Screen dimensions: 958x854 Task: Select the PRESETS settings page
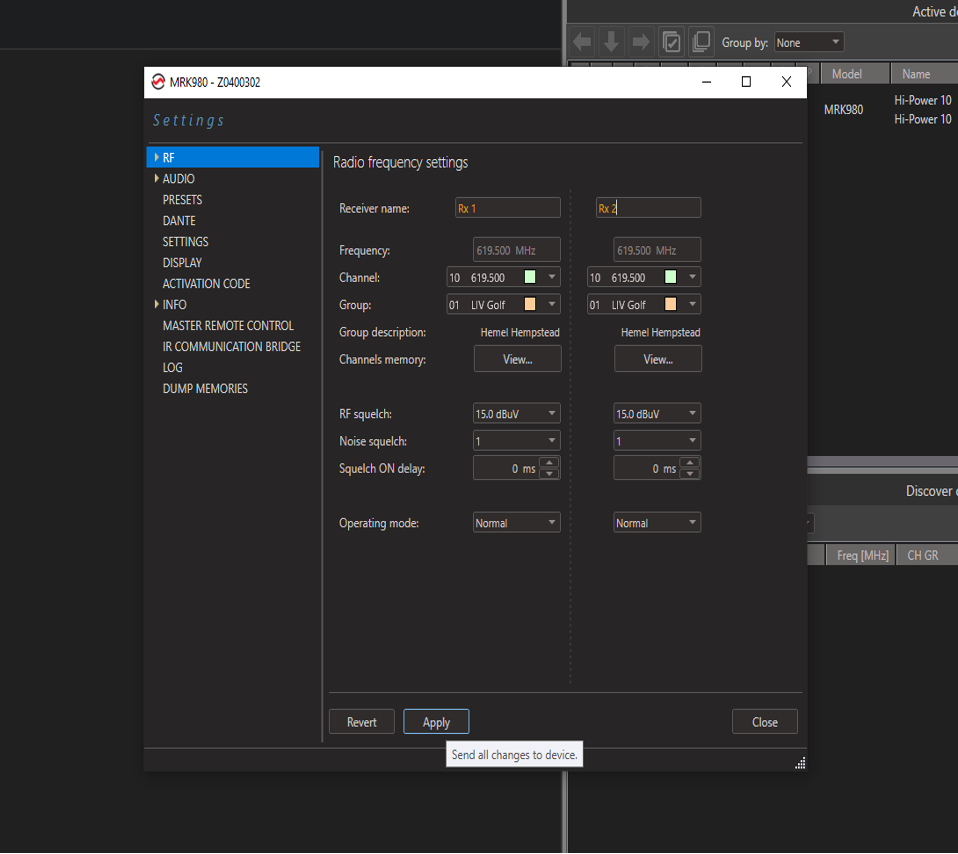point(180,199)
